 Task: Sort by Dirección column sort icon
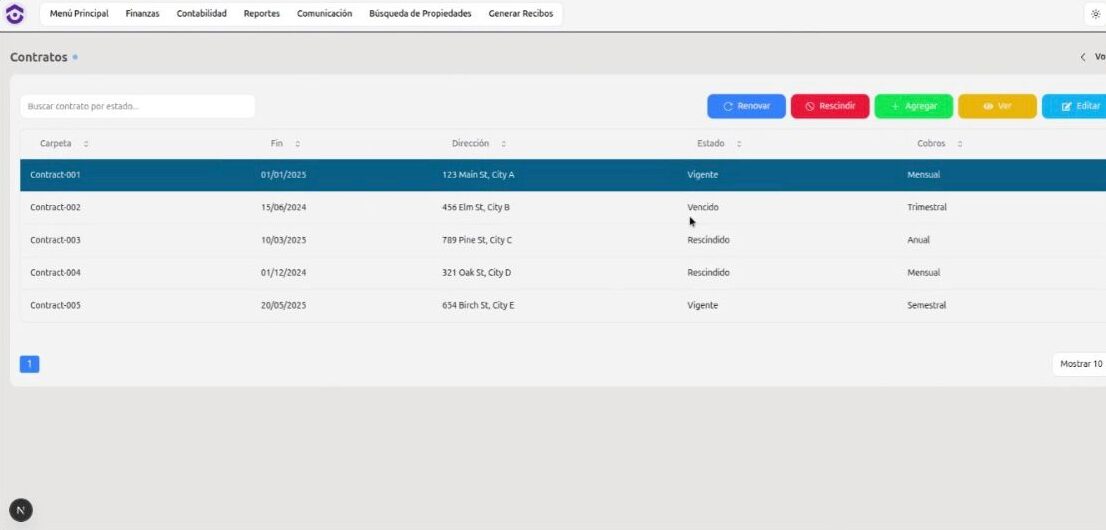(503, 144)
